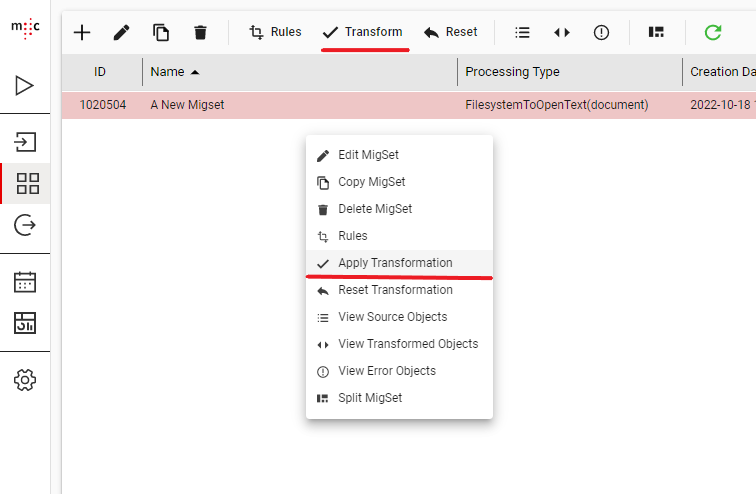This screenshot has height=494, width=756.
Task: Choose Split MigSet in context menu
Action: 370,398
